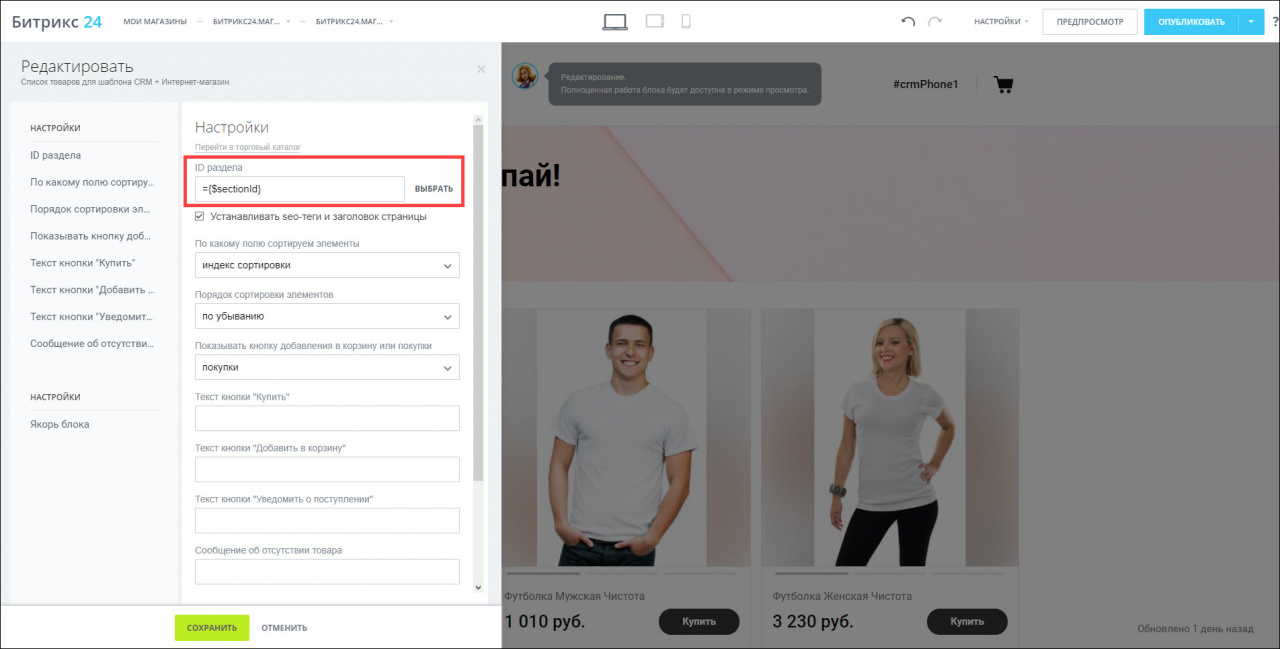The height and width of the screenshot is (649, 1280).
Task: Click Купить for Футболка Женская Чистота
Action: (967, 621)
